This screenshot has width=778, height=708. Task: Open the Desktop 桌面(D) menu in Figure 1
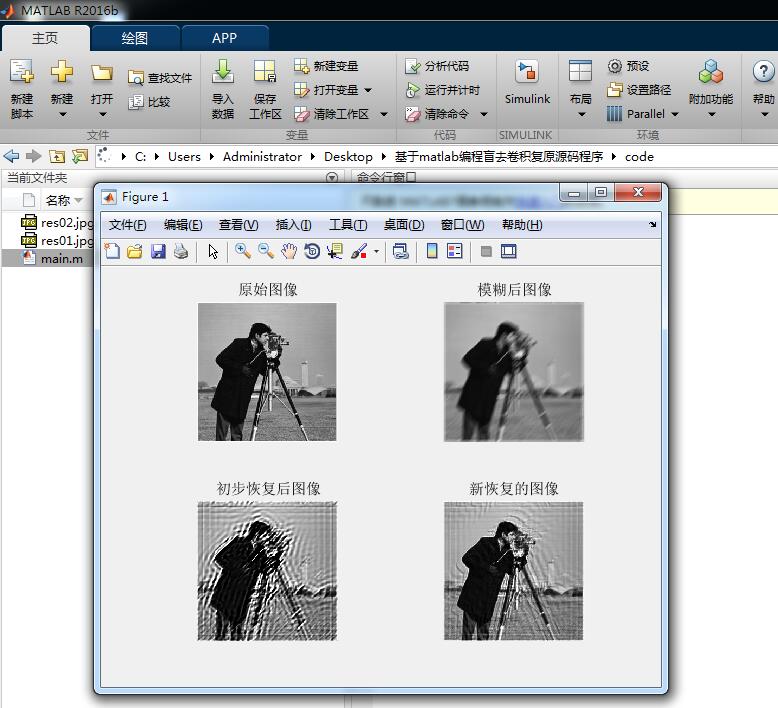[x=404, y=225]
